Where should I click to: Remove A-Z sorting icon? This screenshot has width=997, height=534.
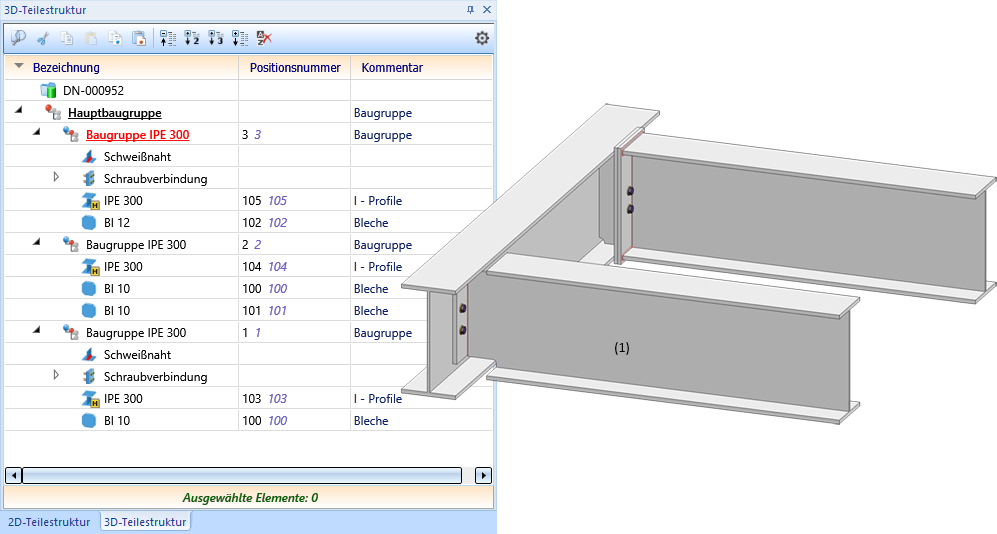[264, 38]
